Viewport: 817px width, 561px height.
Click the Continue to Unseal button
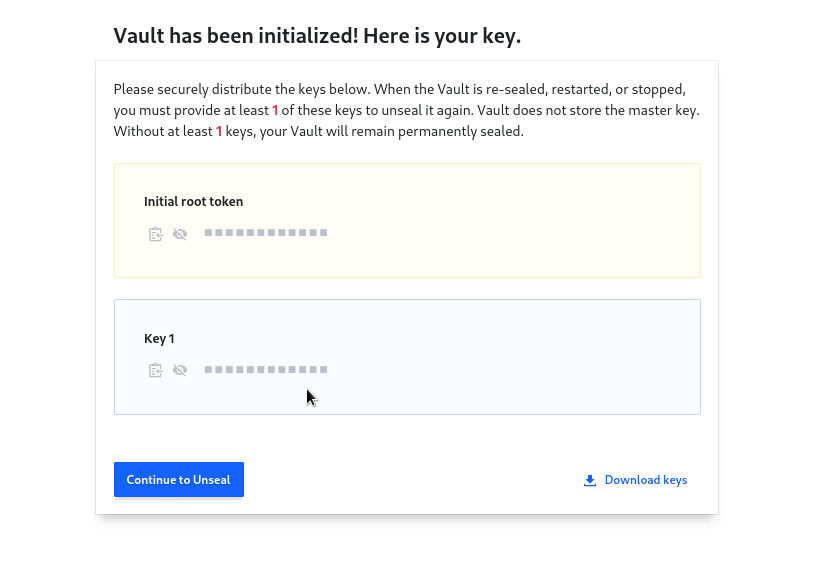179,479
